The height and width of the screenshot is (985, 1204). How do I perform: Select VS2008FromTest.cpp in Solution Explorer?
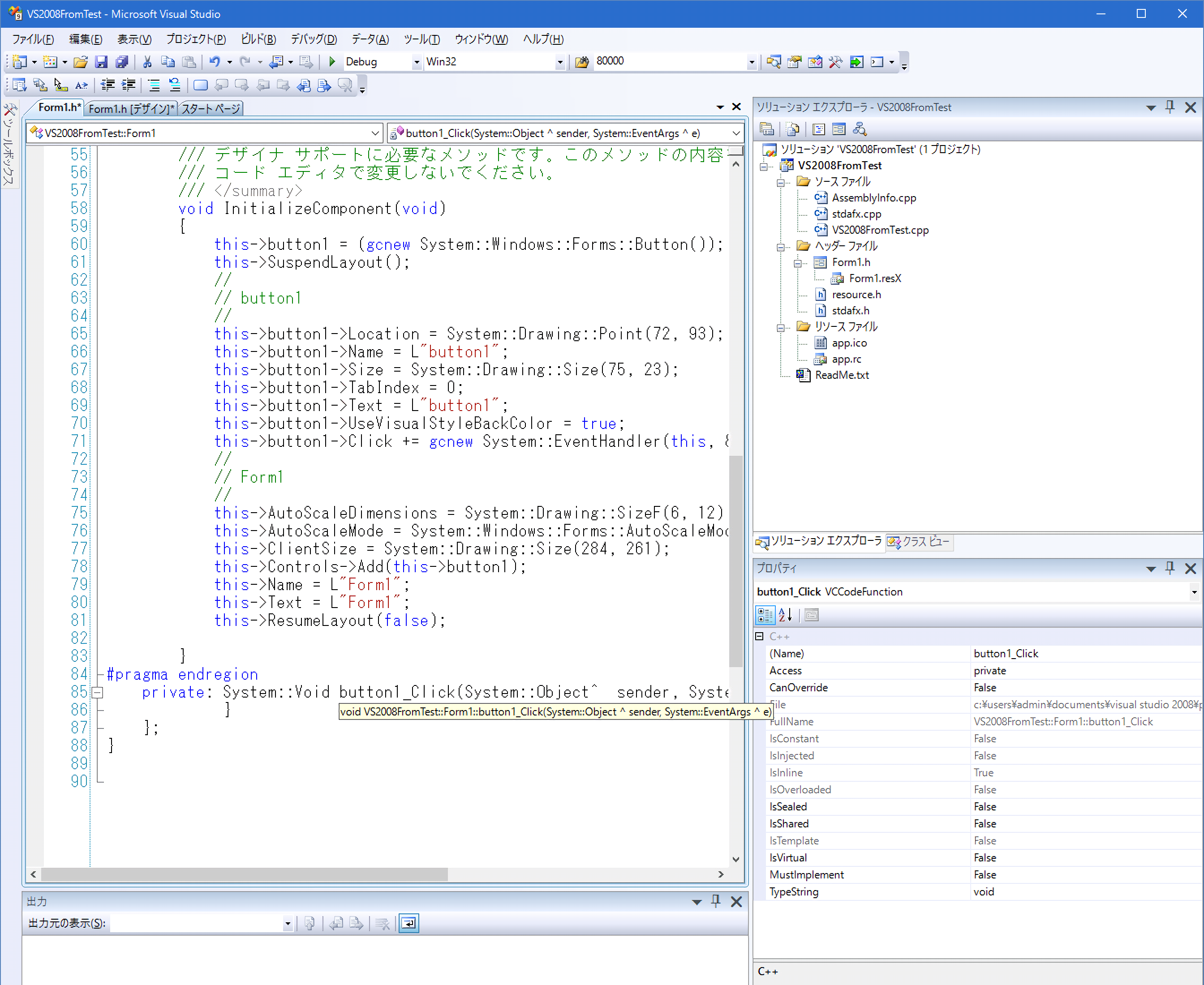click(879, 230)
